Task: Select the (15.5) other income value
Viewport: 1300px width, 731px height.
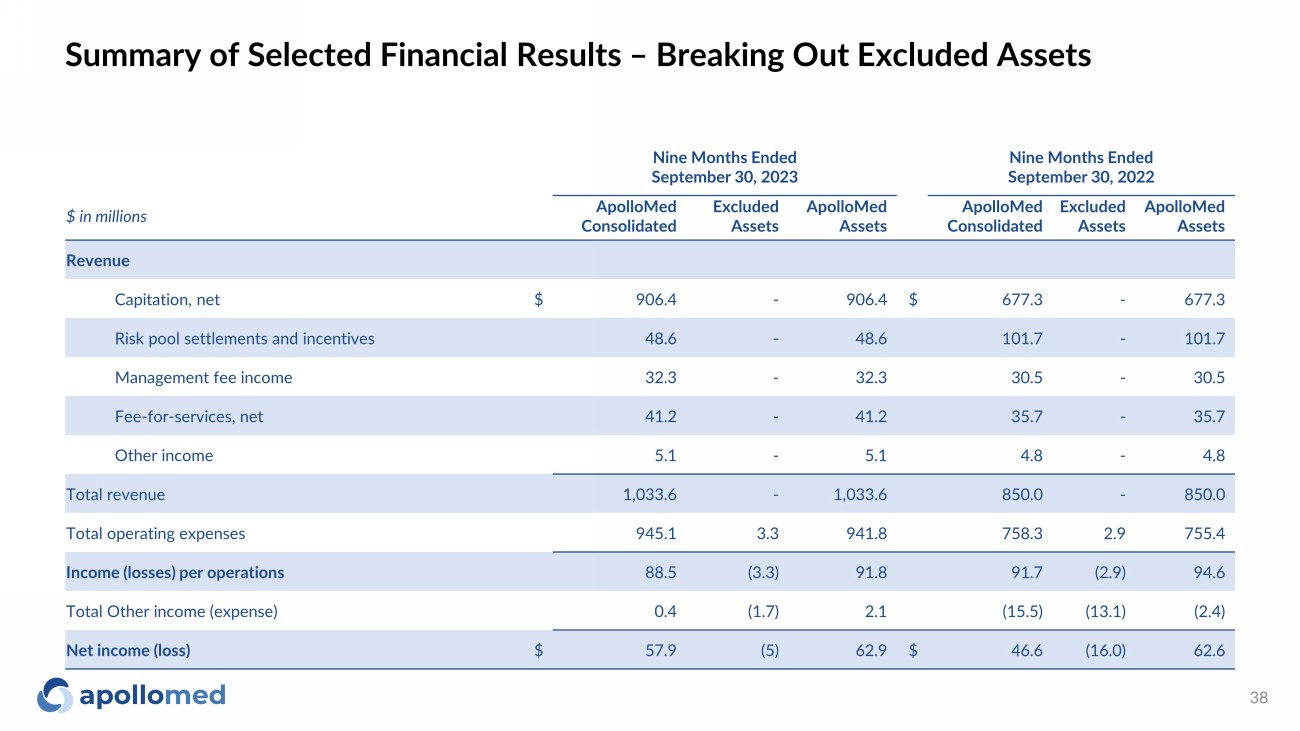Action: [x=1022, y=612]
